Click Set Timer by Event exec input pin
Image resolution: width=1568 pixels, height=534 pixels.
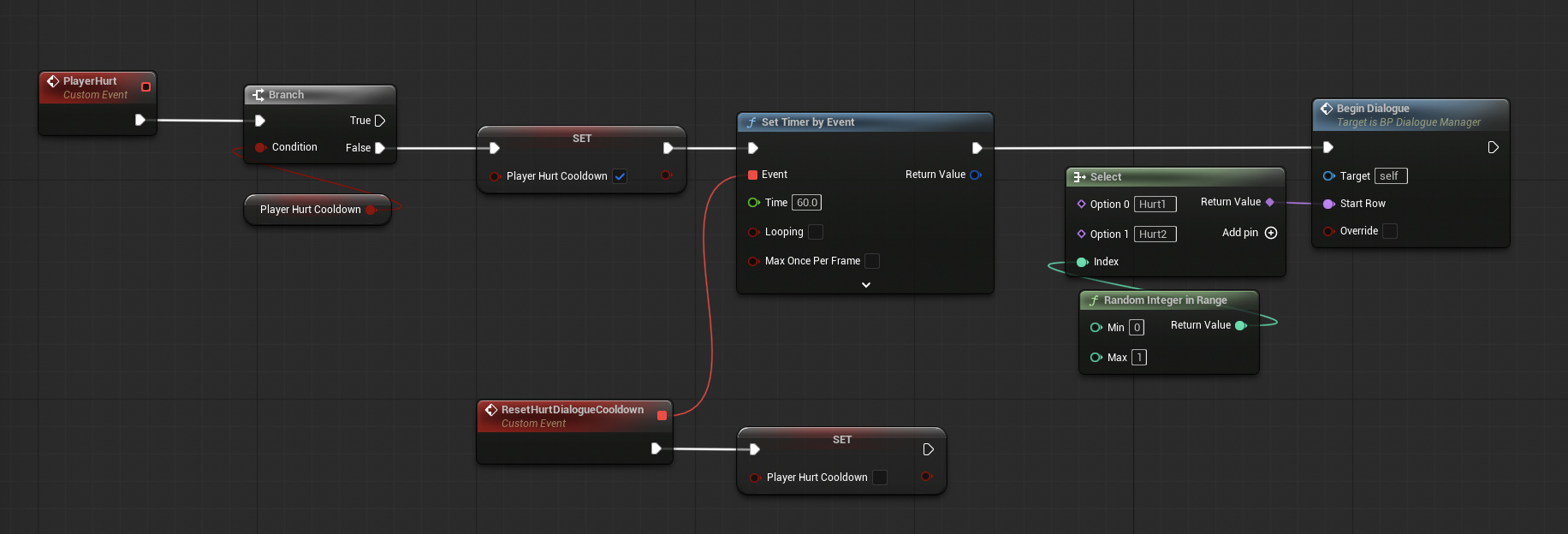click(753, 148)
